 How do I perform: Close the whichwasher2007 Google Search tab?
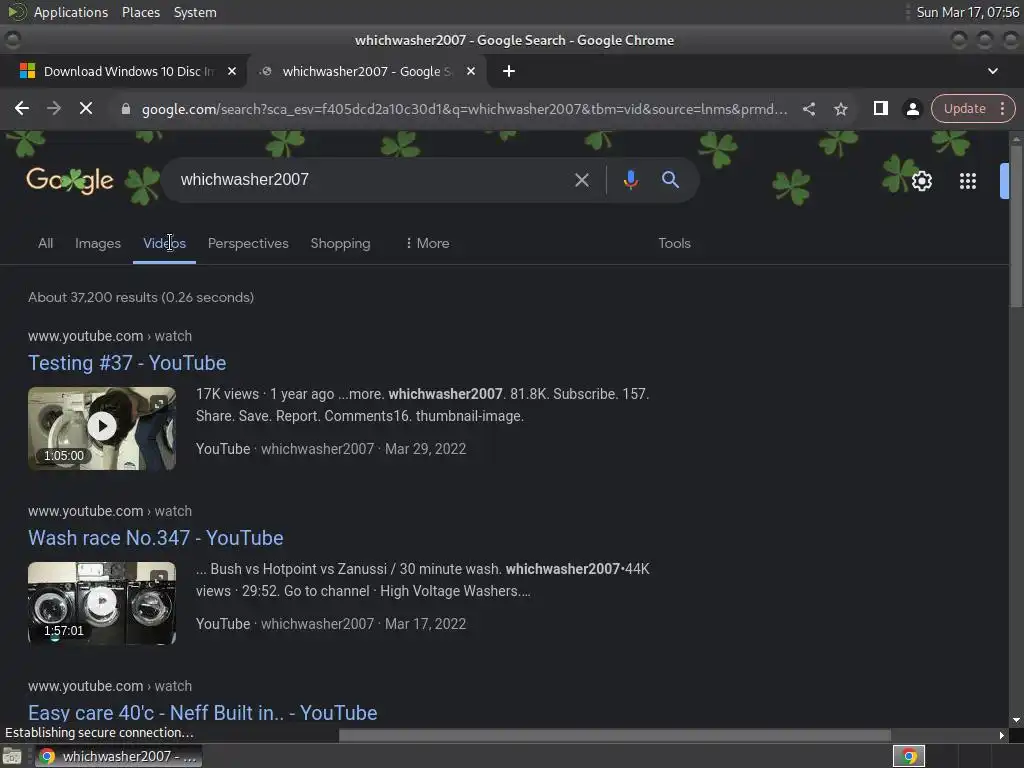[471, 71]
